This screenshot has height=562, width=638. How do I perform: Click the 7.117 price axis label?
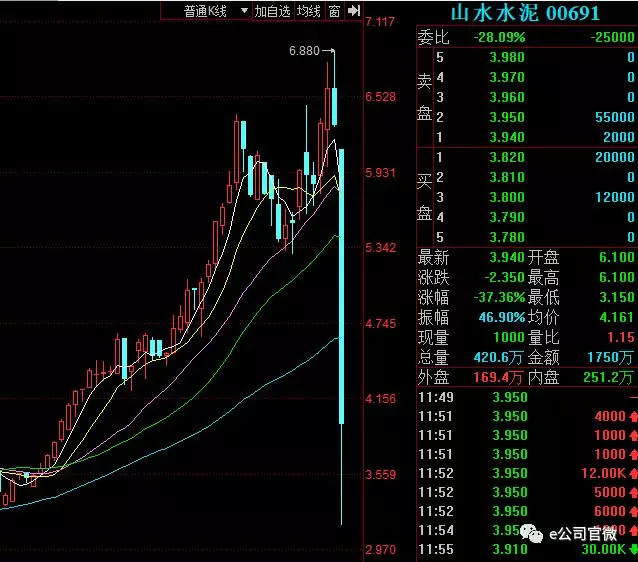click(381, 22)
